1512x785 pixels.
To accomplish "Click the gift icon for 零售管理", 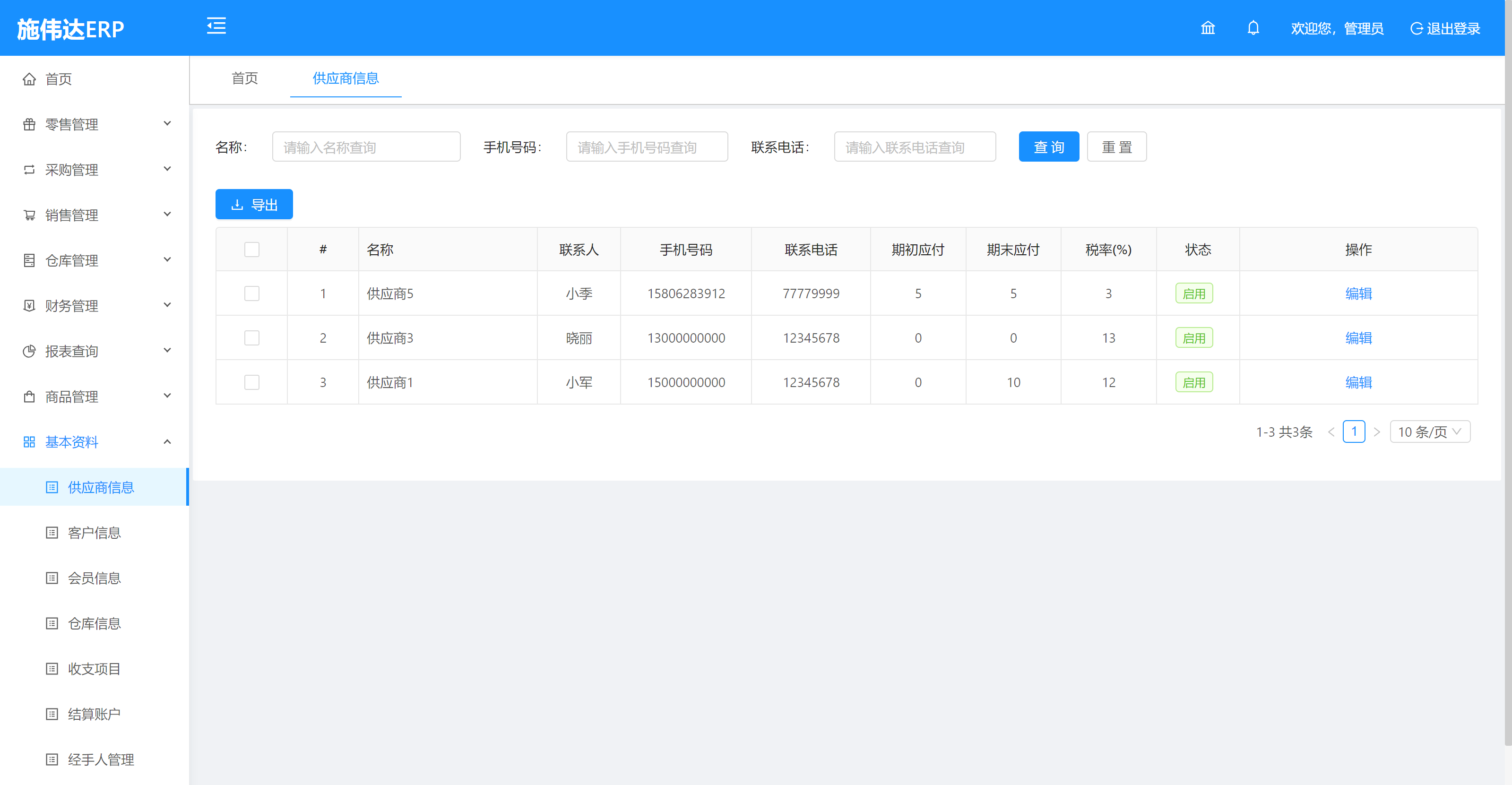I will [29, 124].
